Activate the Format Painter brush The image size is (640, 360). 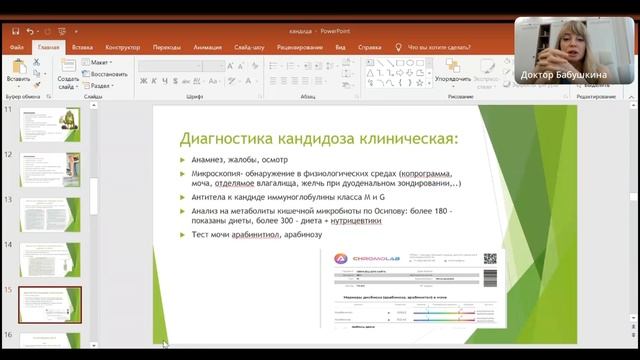point(36,85)
